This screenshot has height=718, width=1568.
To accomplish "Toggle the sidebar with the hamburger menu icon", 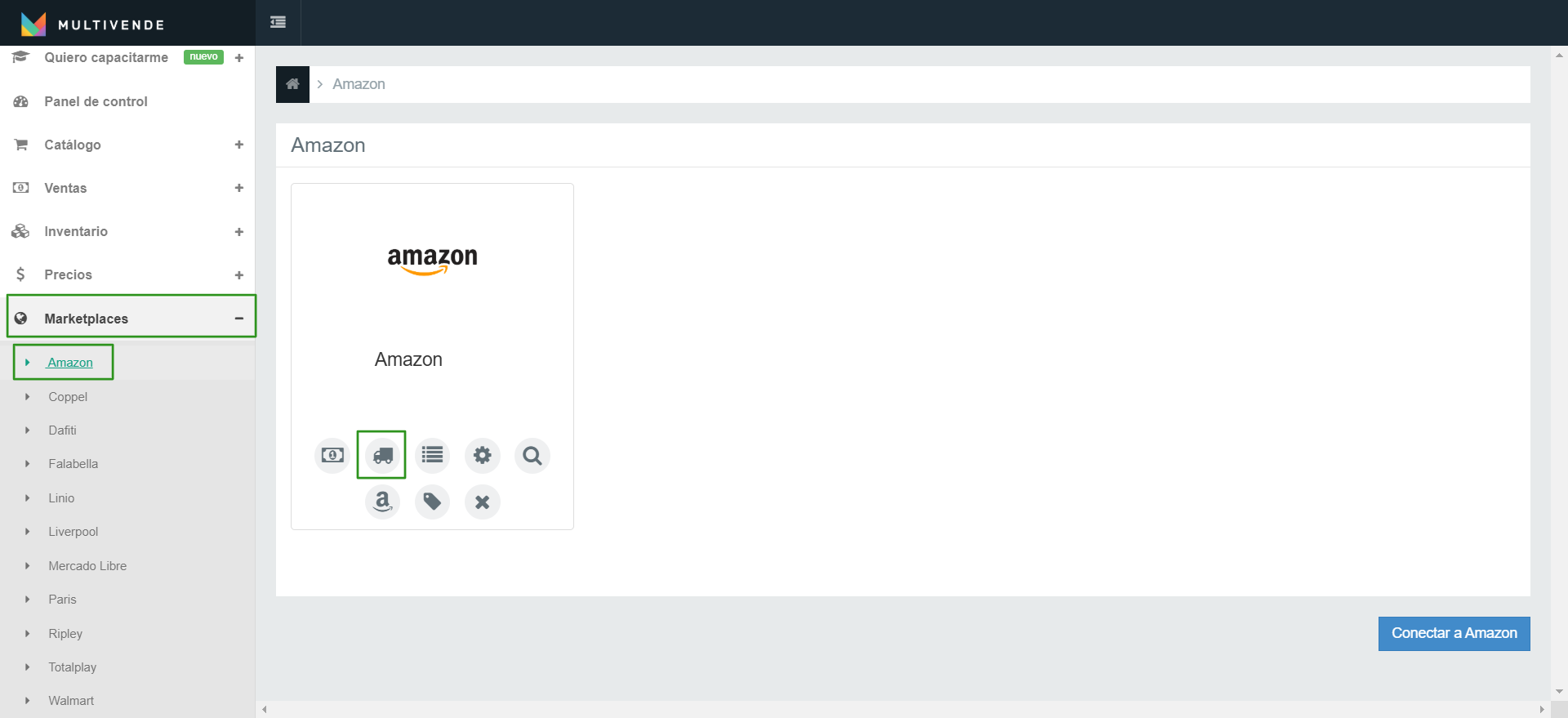I will point(278,22).
